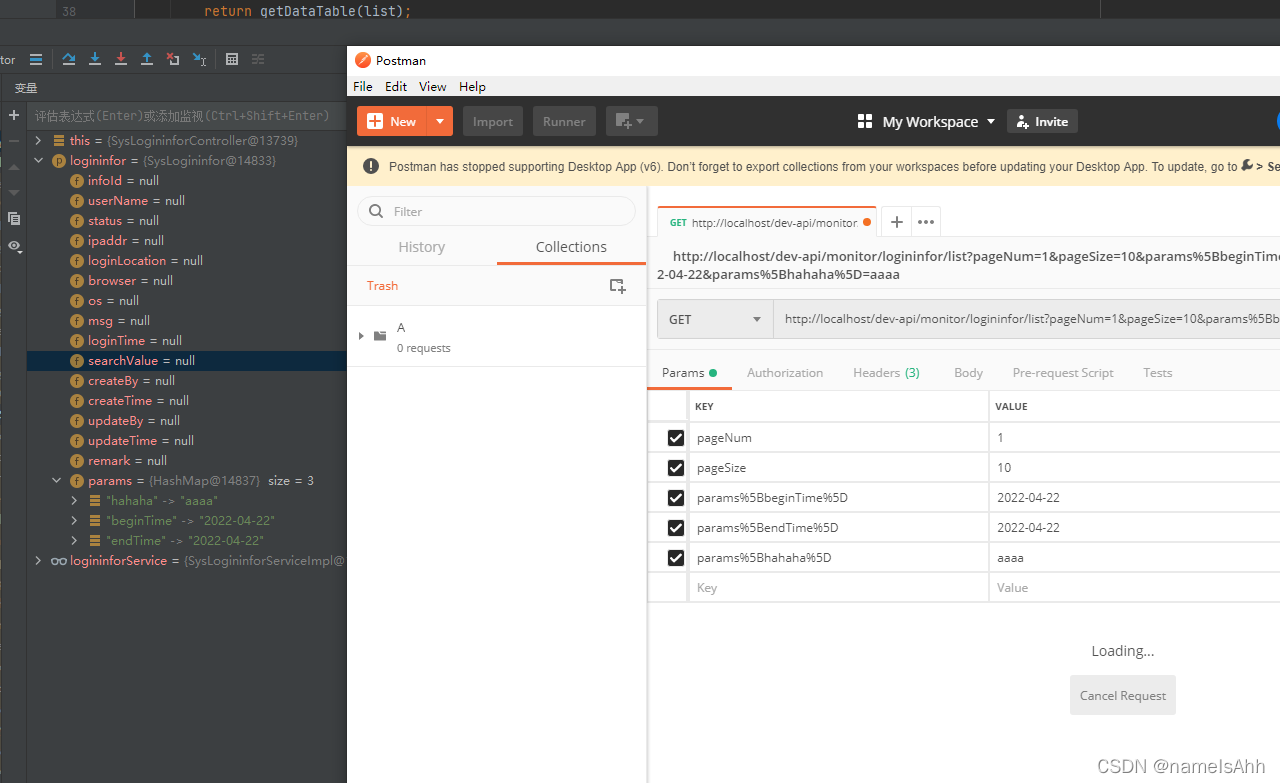Open the Trash link
Image resolution: width=1280 pixels, height=783 pixels.
point(382,286)
